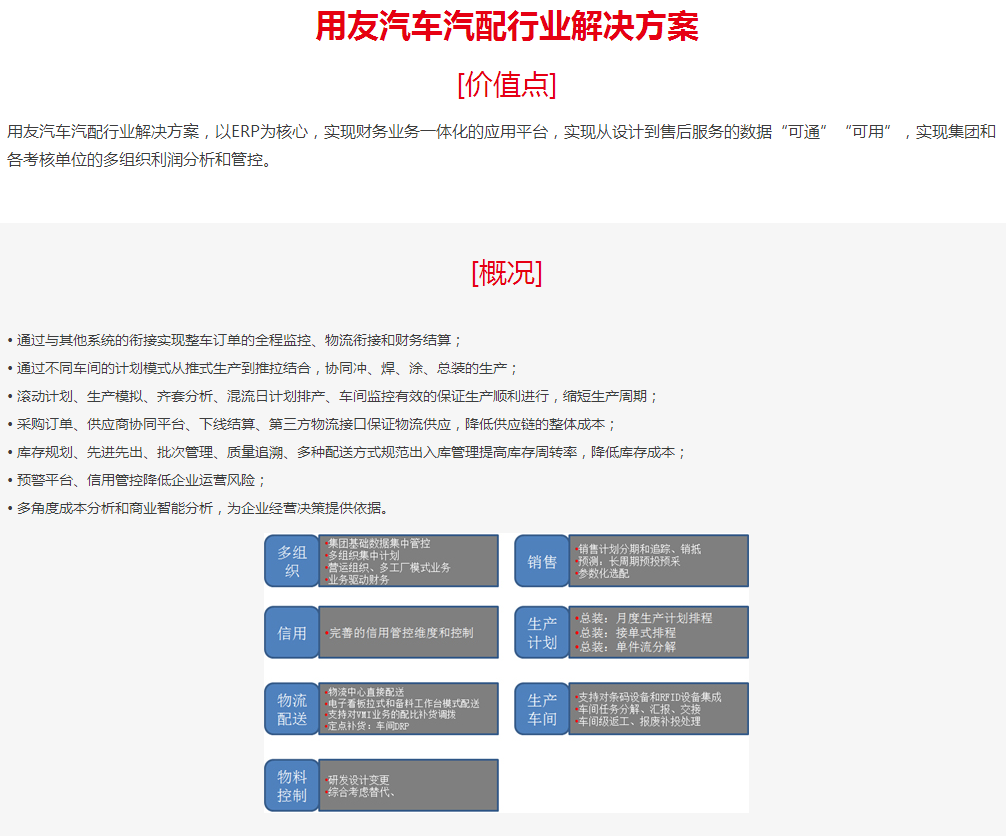Select the line '多组织集中计划'
1006x836 pixels.
[x=362, y=556]
